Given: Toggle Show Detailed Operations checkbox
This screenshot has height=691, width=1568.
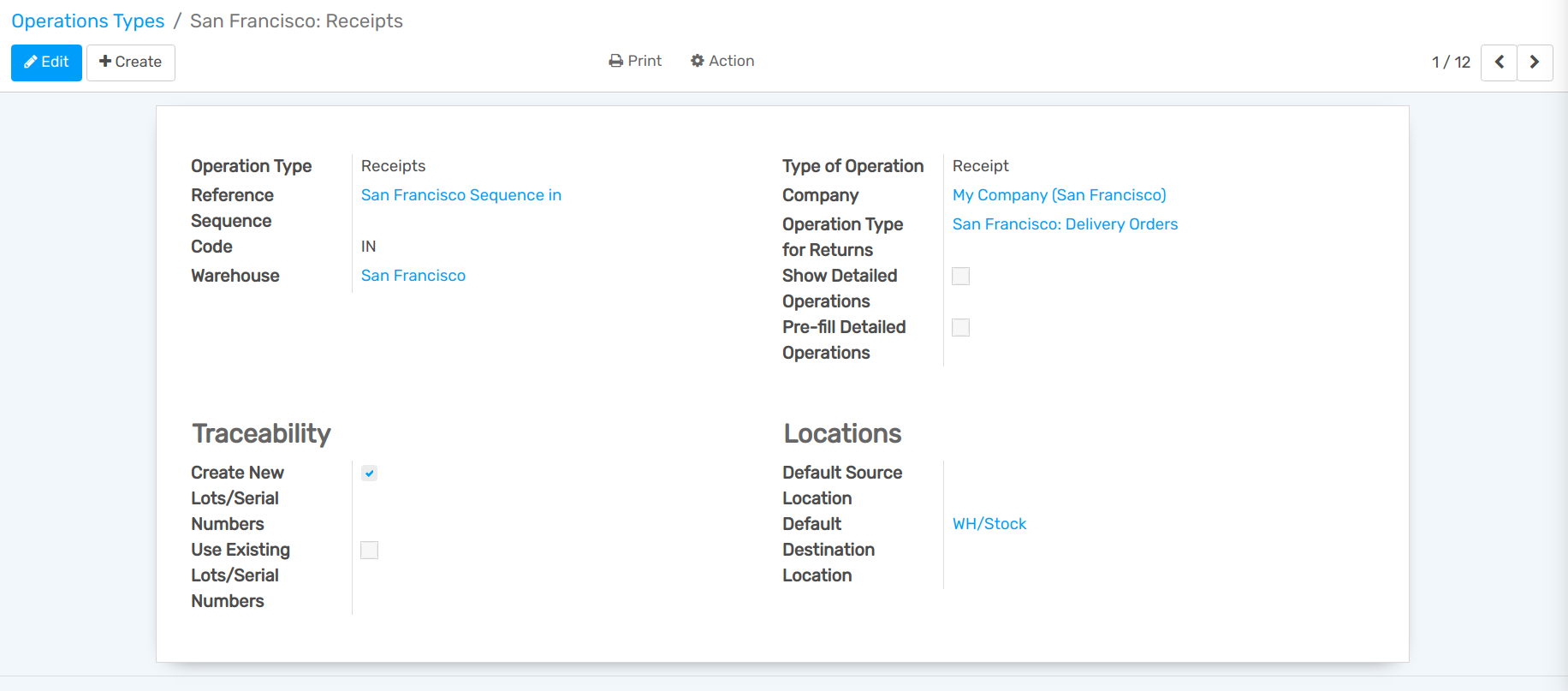Looking at the screenshot, I should pos(961,276).
